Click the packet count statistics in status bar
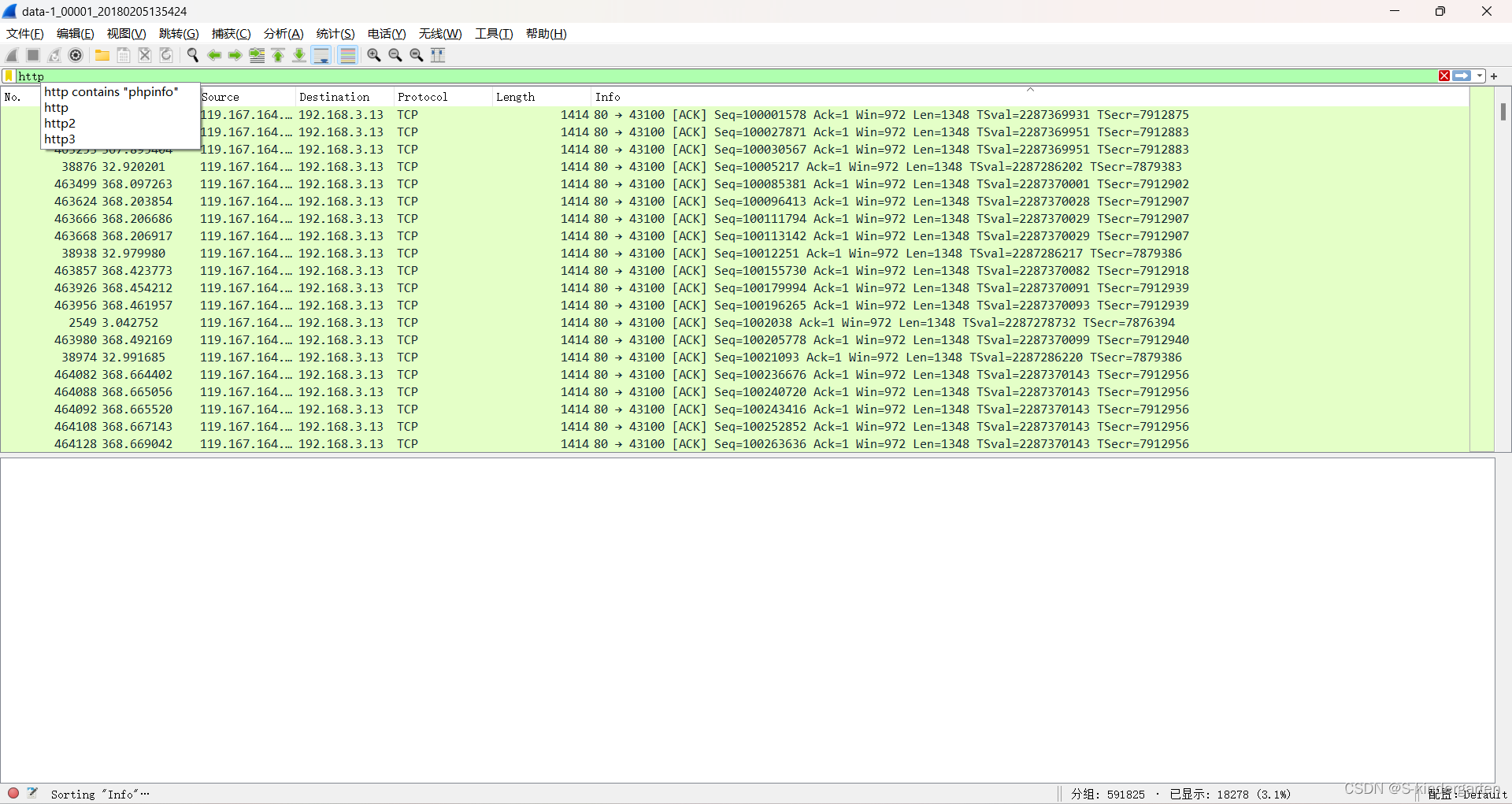 pyautogui.click(x=1180, y=795)
